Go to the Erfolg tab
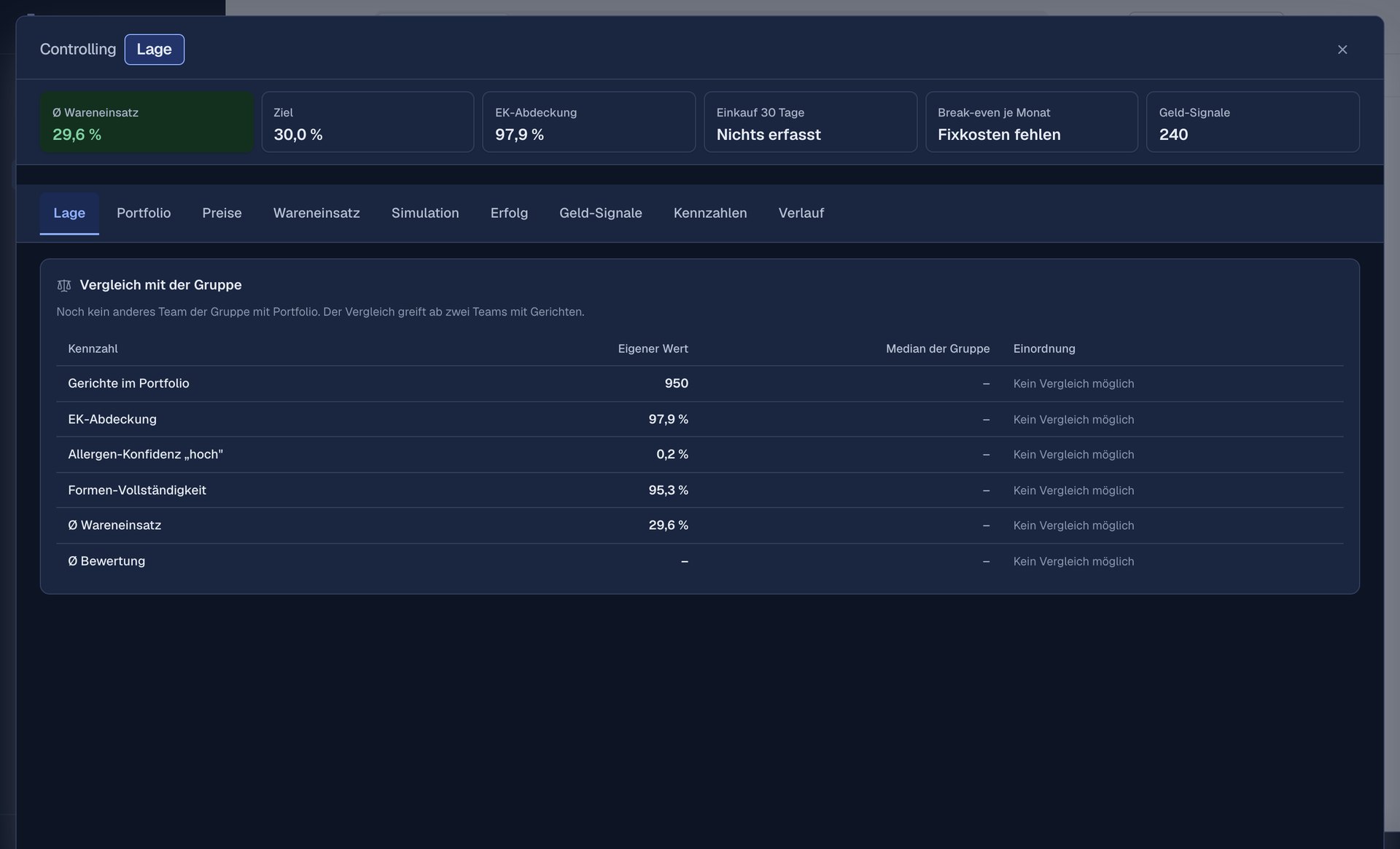This screenshot has height=849, width=1400. pos(509,213)
